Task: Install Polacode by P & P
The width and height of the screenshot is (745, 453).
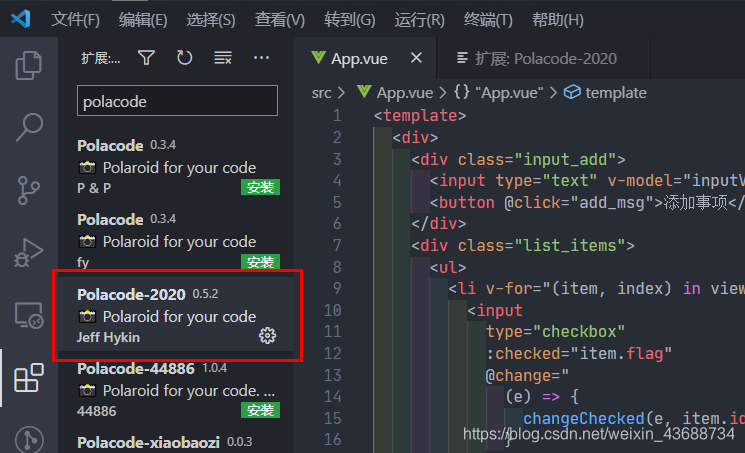Action: point(260,187)
